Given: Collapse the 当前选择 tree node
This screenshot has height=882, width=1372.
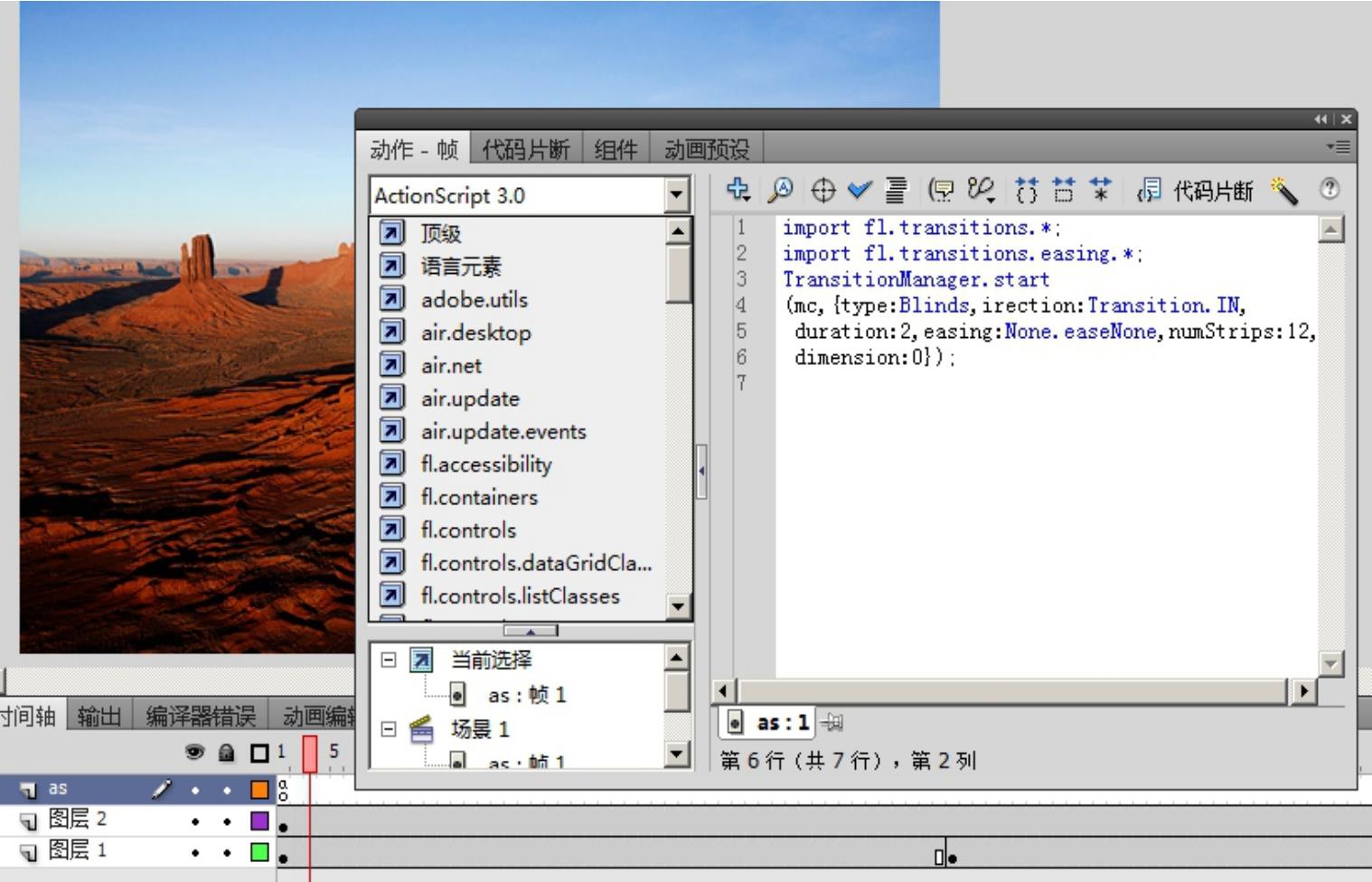Looking at the screenshot, I should coord(389,660).
